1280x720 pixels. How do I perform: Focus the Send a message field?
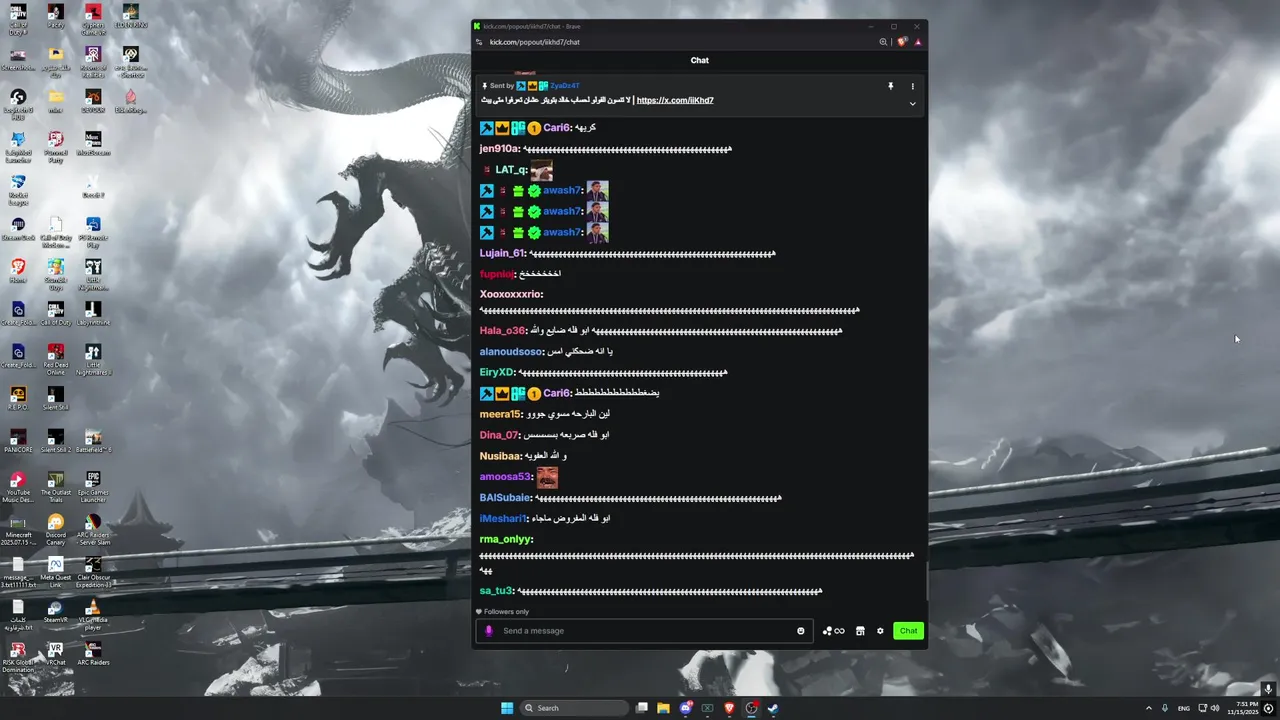[644, 631]
